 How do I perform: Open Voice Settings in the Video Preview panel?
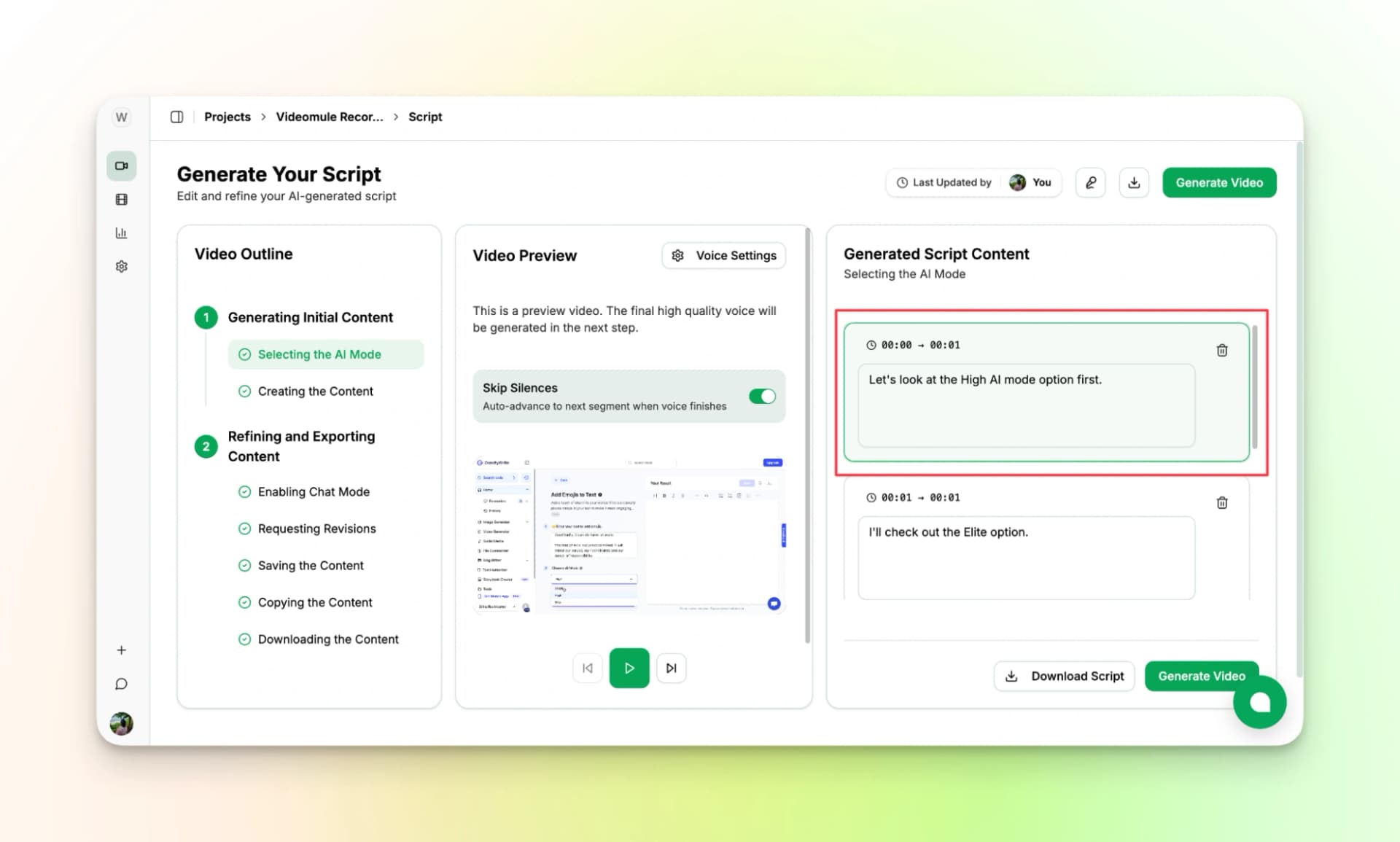point(723,255)
